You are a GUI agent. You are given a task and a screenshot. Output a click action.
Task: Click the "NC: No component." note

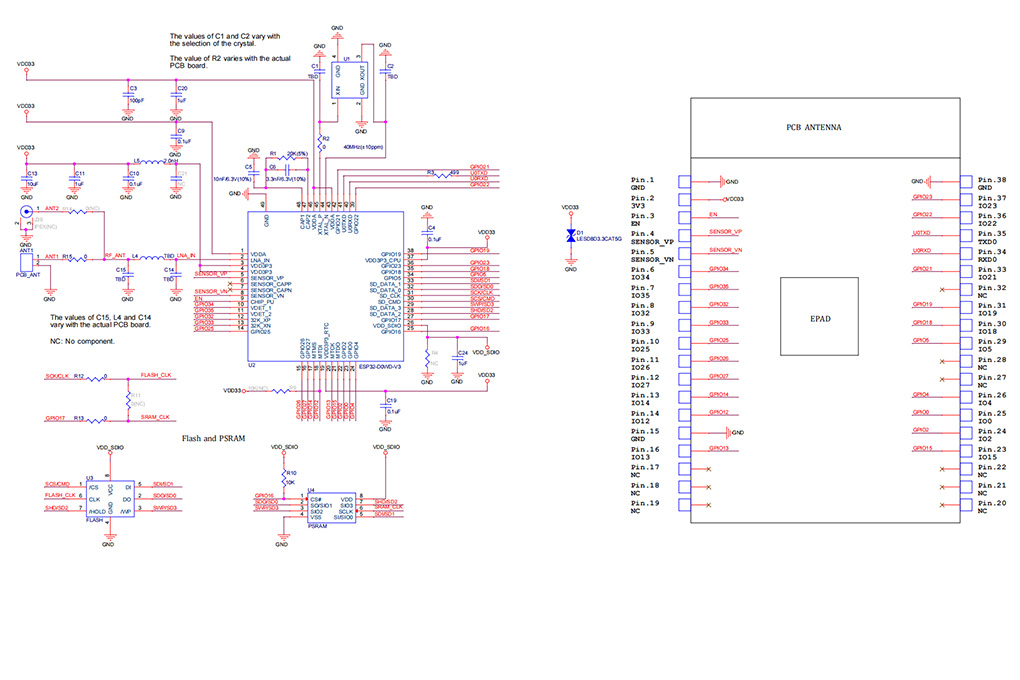(x=83, y=341)
